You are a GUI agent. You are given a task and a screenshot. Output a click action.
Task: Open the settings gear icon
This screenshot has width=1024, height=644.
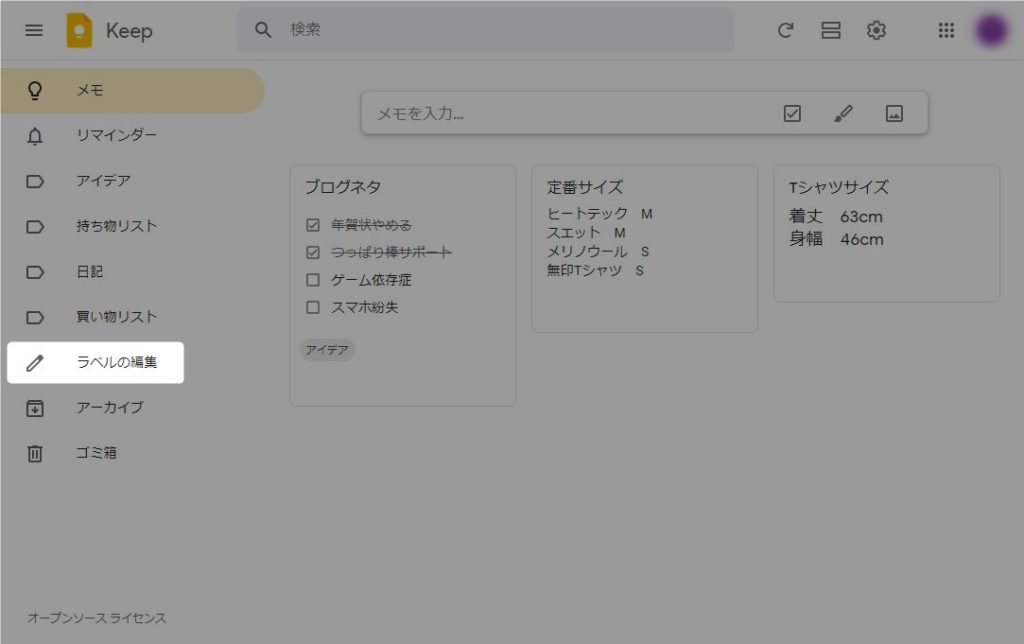tap(876, 30)
